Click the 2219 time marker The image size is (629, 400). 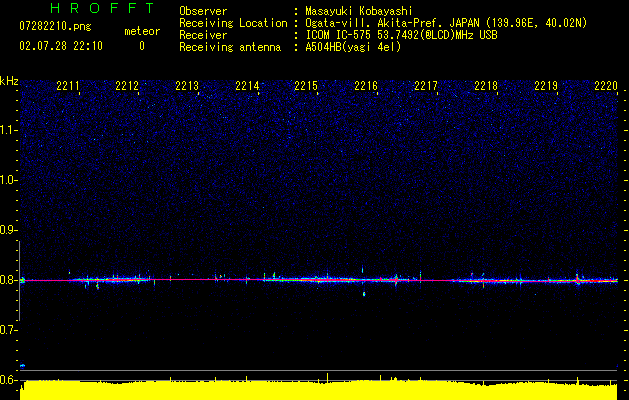[546, 86]
